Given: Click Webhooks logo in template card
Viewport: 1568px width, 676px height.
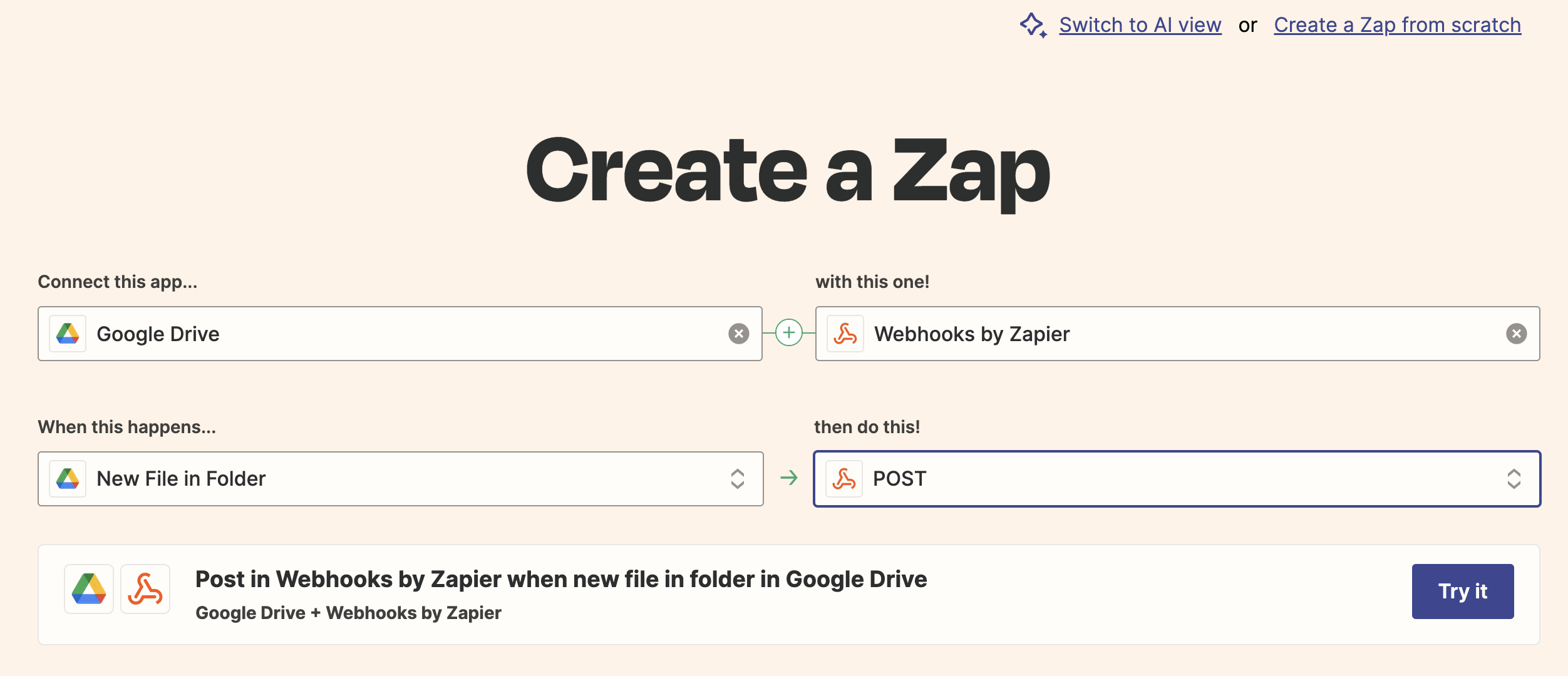Looking at the screenshot, I should 145,589.
